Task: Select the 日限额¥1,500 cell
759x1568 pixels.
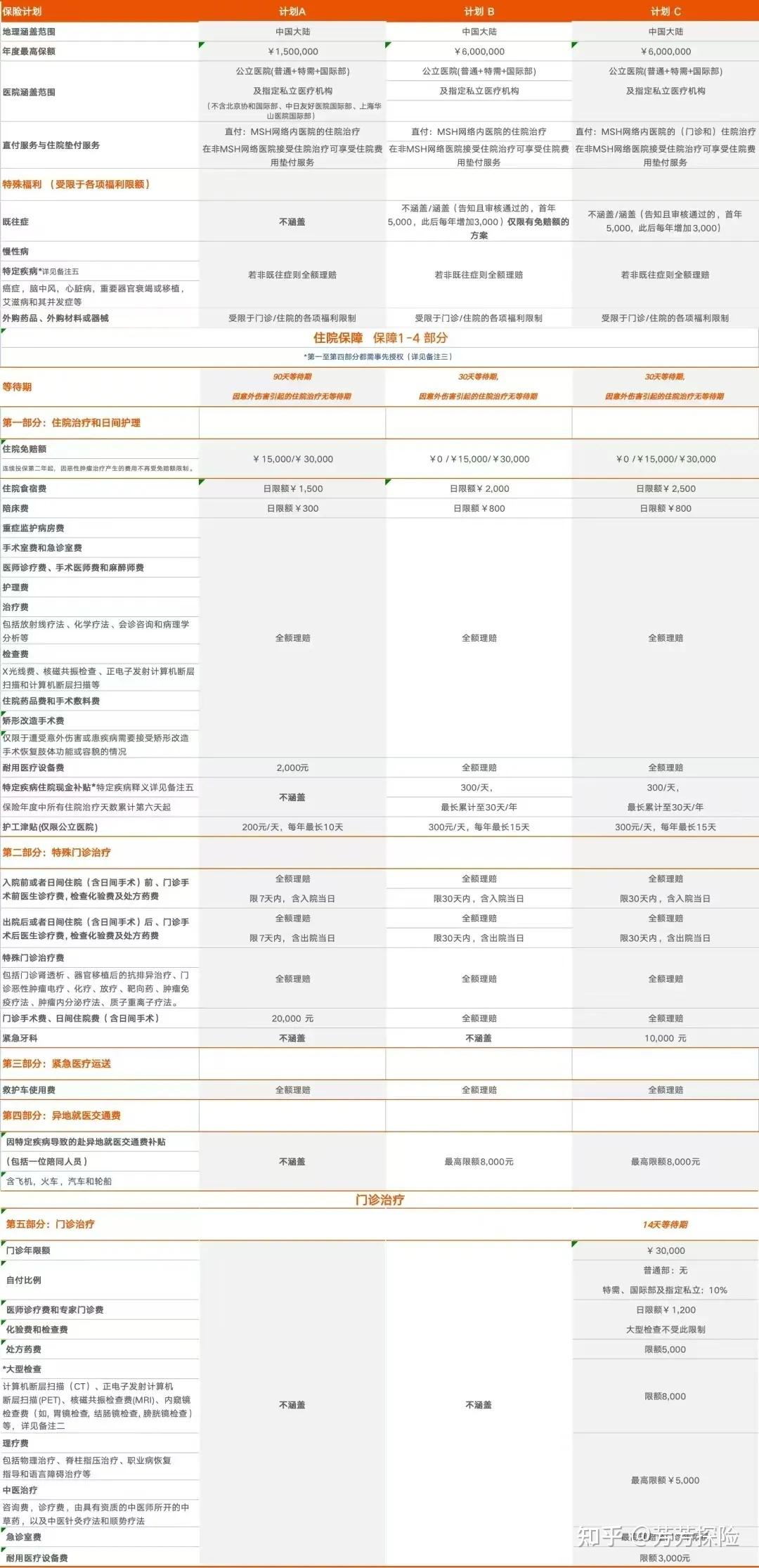Action: click(292, 488)
